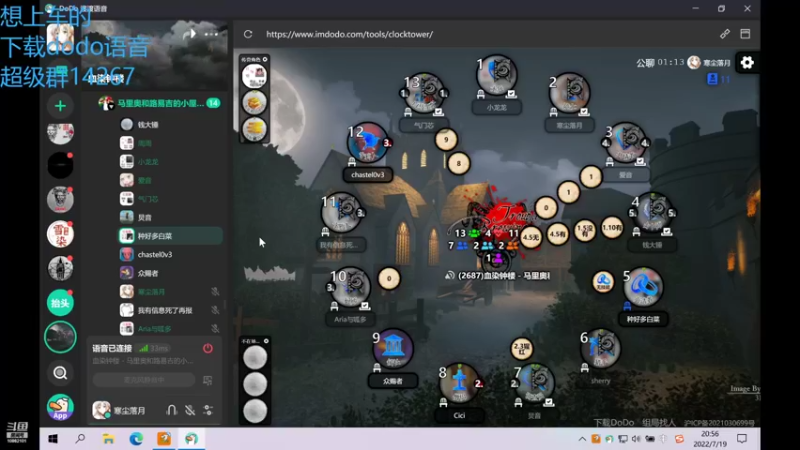This screenshot has width=800, height=450.
Task: Copy the page link using the chain icon
Action: coord(724,34)
